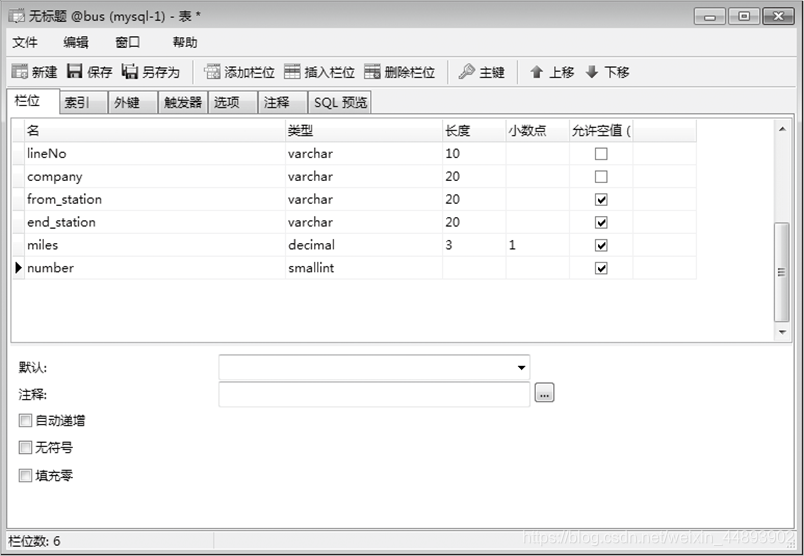The image size is (804, 556).
Task: Enable 自动递增 auto increment checkbox
Action: (25, 421)
